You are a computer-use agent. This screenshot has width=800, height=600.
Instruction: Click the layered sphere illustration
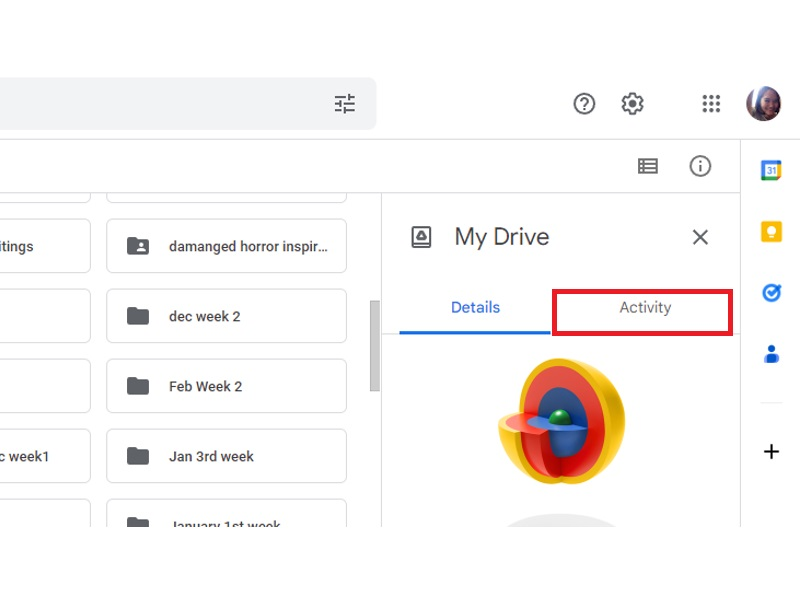click(x=561, y=421)
